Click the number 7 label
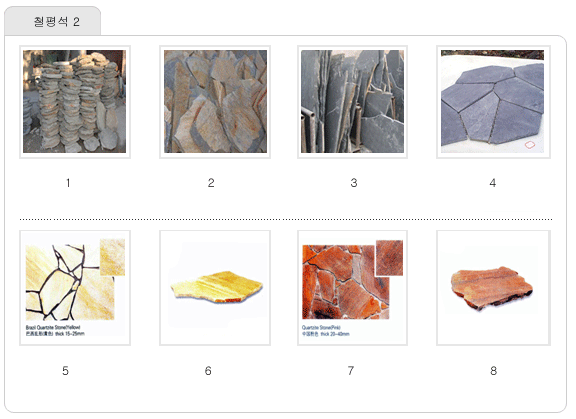The width and height of the screenshot is (576, 419). click(351, 371)
